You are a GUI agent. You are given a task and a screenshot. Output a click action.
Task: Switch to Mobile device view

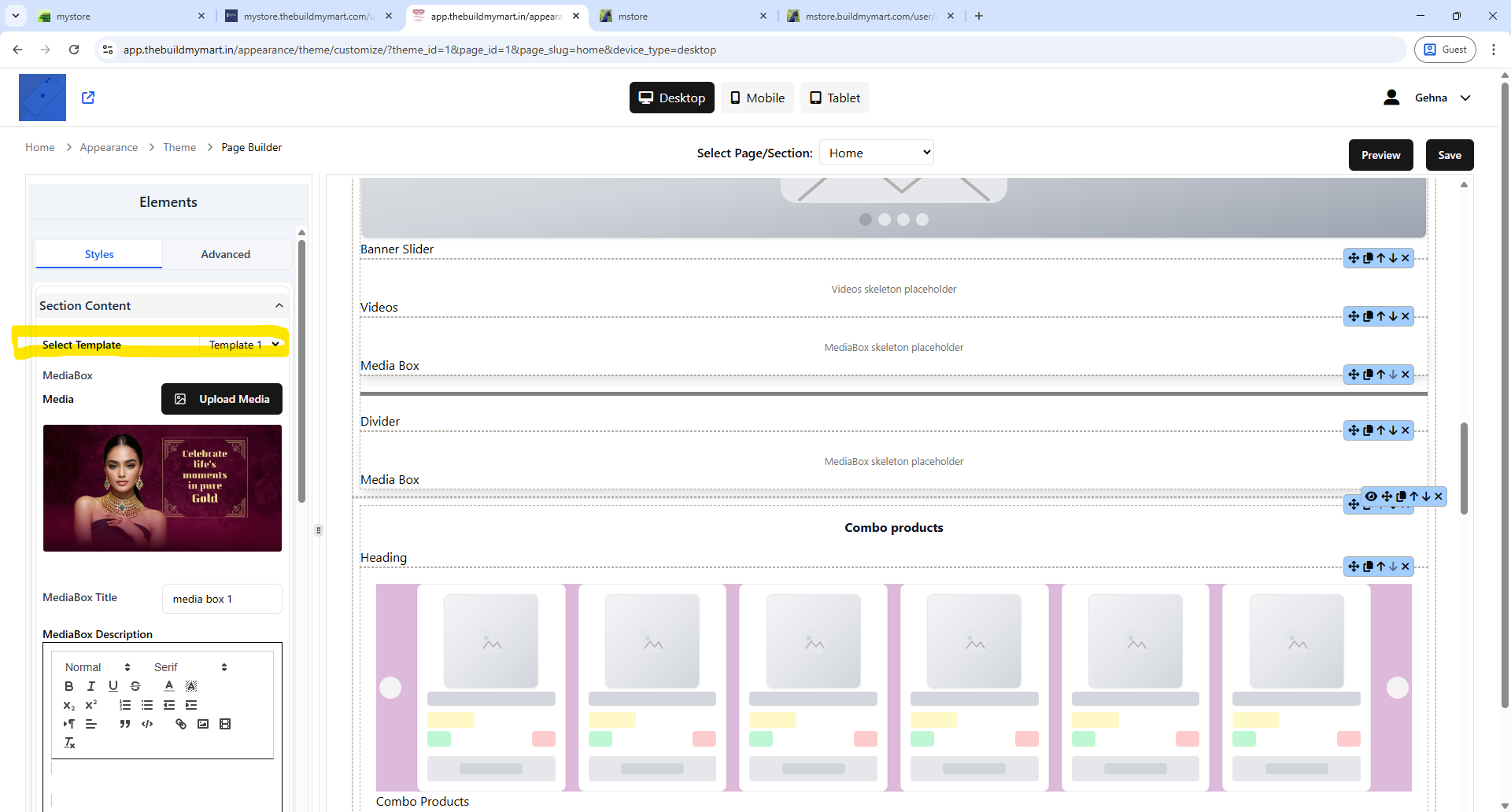(x=757, y=98)
